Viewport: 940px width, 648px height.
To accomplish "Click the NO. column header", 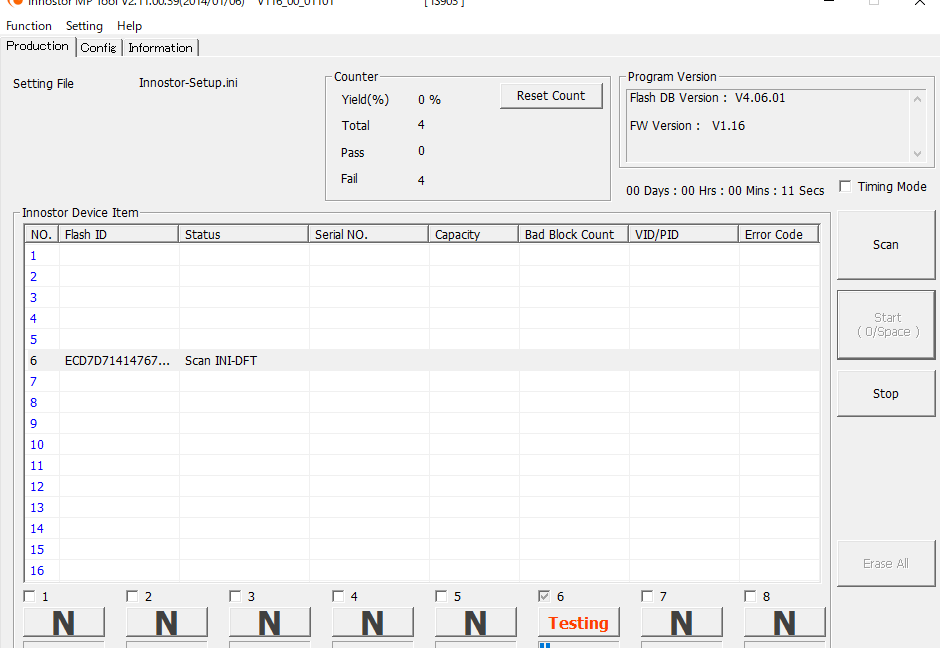I will (x=41, y=234).
